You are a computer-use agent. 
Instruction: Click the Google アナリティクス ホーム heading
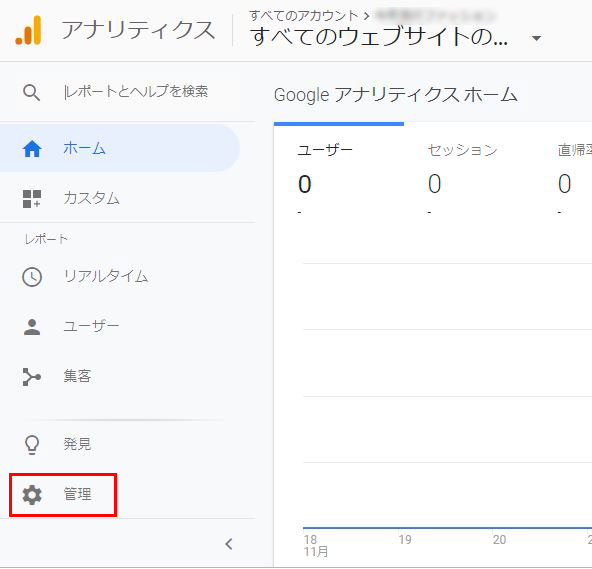pos(396,95)
